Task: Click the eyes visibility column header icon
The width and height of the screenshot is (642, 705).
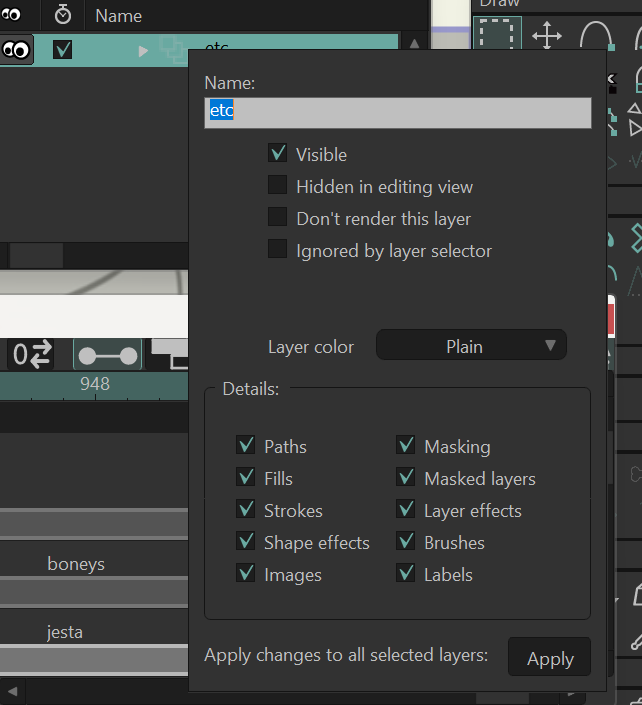Action: (x=10, y=15)
